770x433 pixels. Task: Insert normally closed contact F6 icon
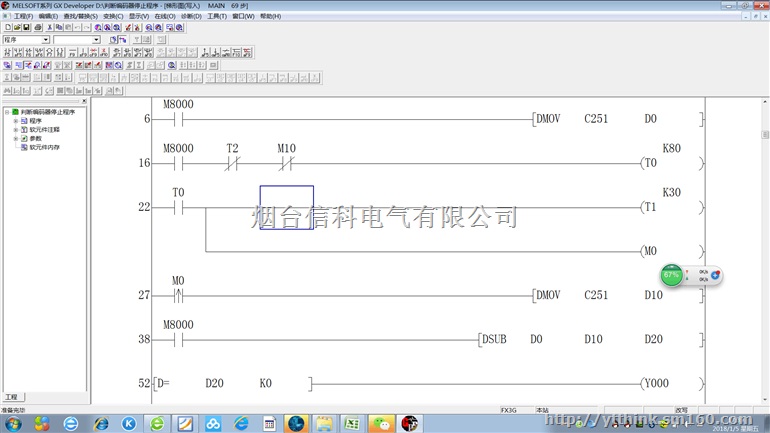coord(28,52)
